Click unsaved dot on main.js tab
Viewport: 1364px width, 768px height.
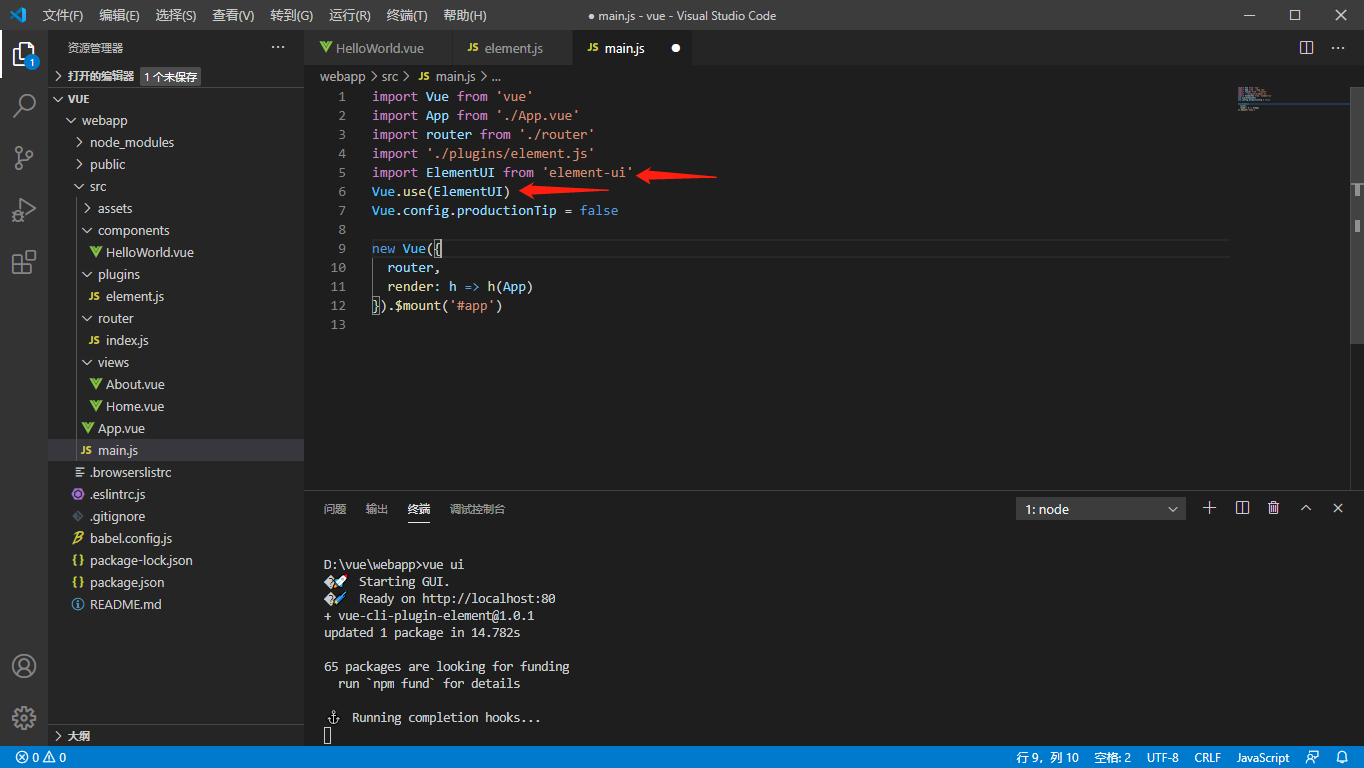pos(675,48)
